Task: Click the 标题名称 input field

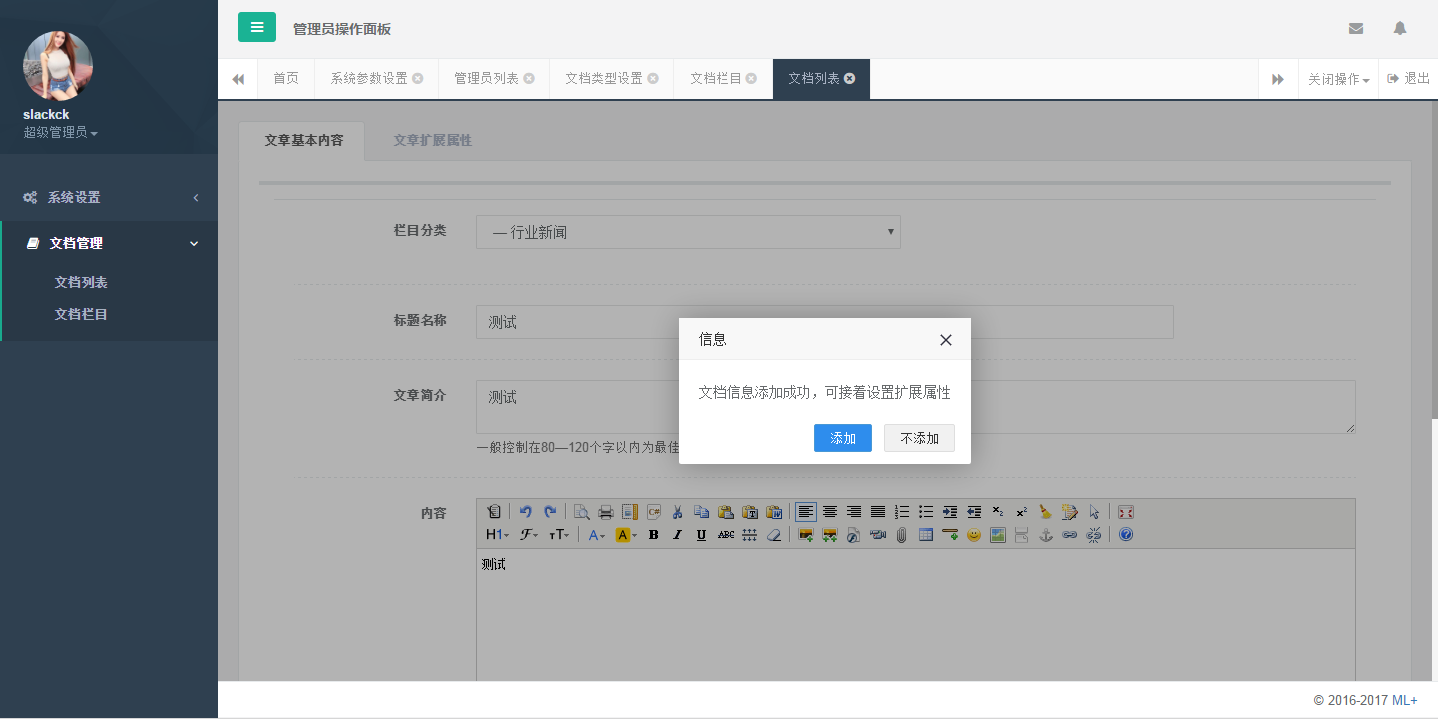Action: point(824,322)
